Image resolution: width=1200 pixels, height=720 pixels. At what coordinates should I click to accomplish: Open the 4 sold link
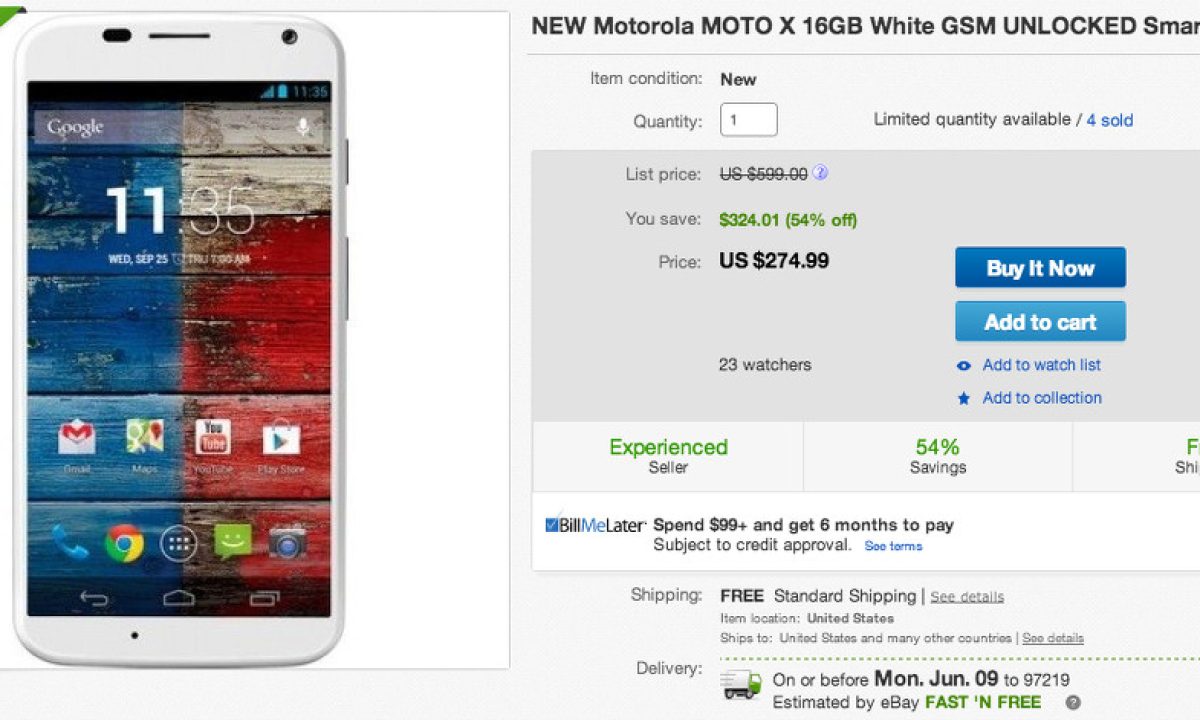pyautogui.click(x=1110, y=120)
